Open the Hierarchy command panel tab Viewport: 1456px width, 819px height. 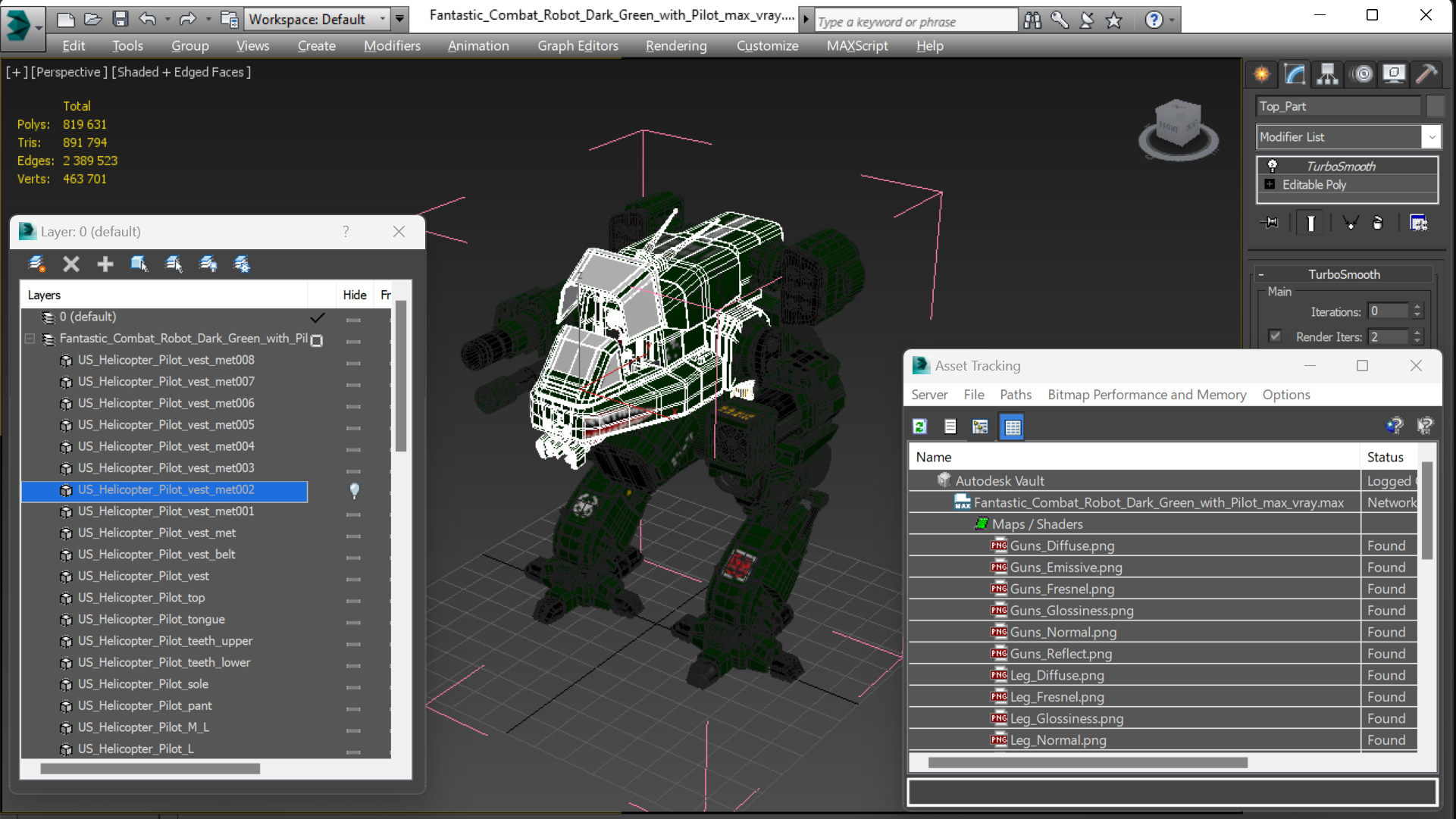tap(1327, 73)
